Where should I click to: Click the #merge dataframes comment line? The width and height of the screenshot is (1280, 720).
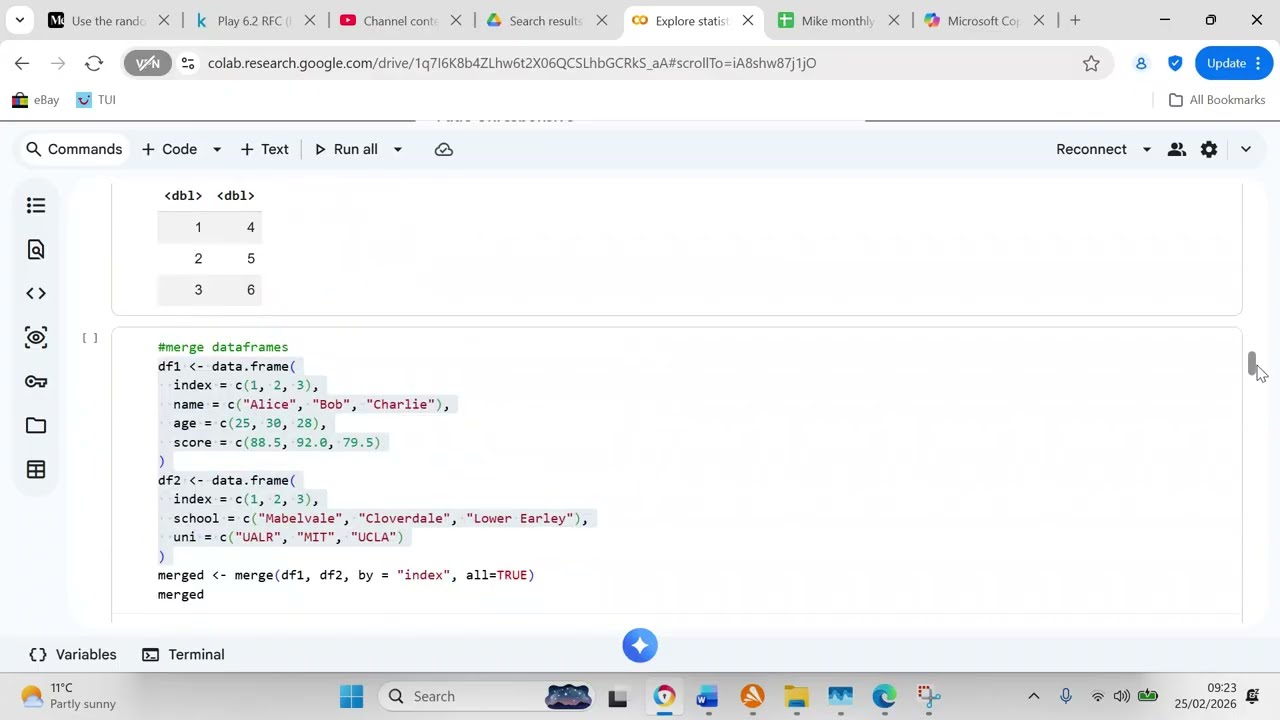click(x=223, y=347)
